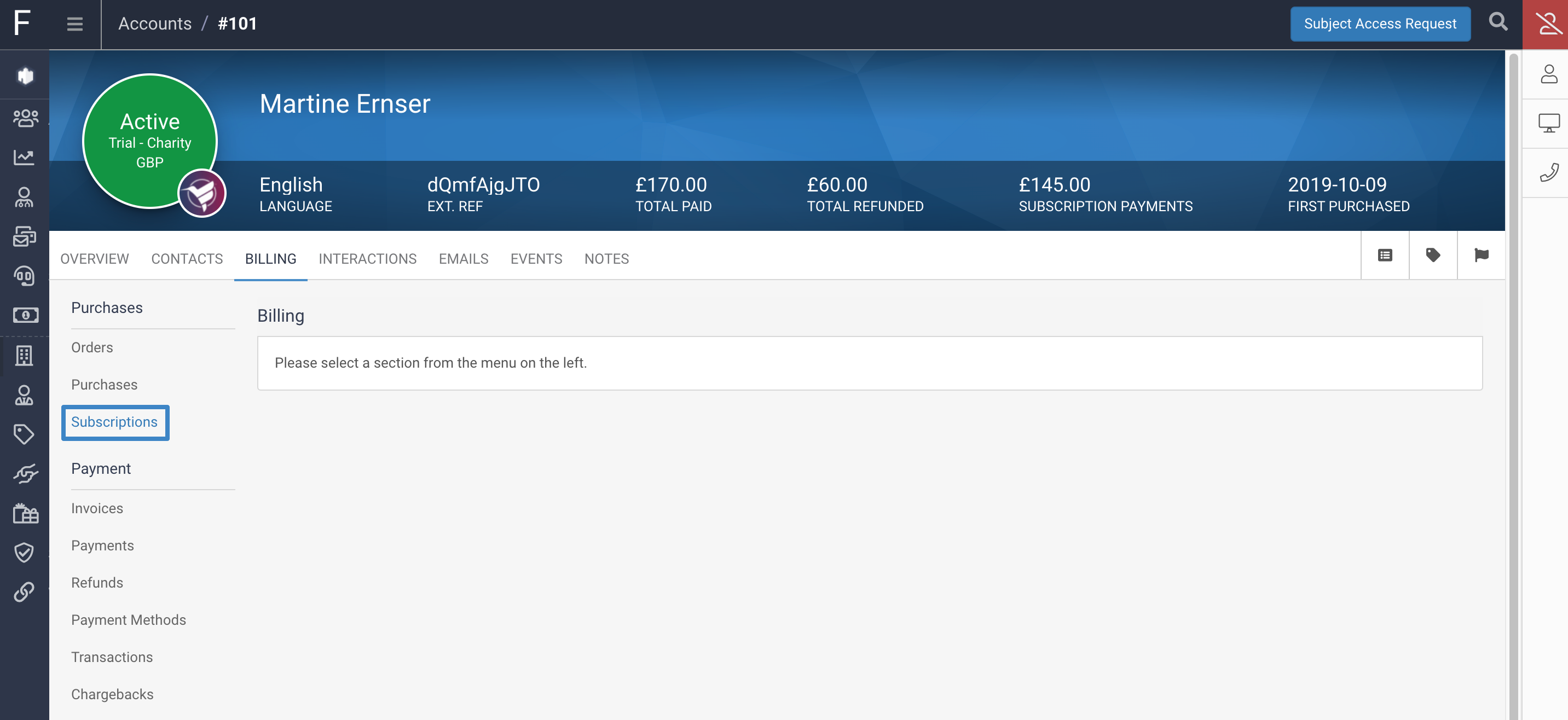This screenshot has width=1568, height=720.
Task: Click the flag icon in tab bar
Action: point(1481,255)
